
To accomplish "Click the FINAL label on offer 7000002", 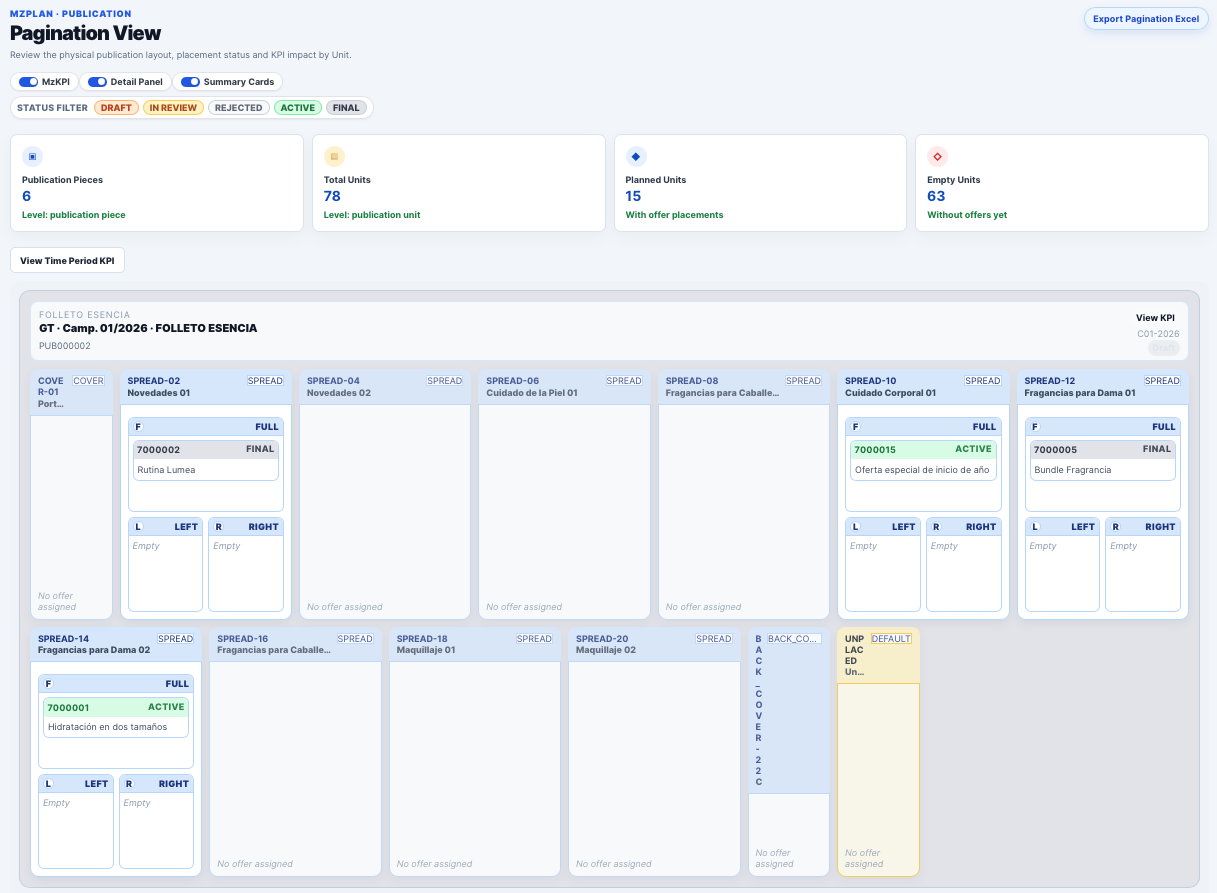I will coord(260,449).
